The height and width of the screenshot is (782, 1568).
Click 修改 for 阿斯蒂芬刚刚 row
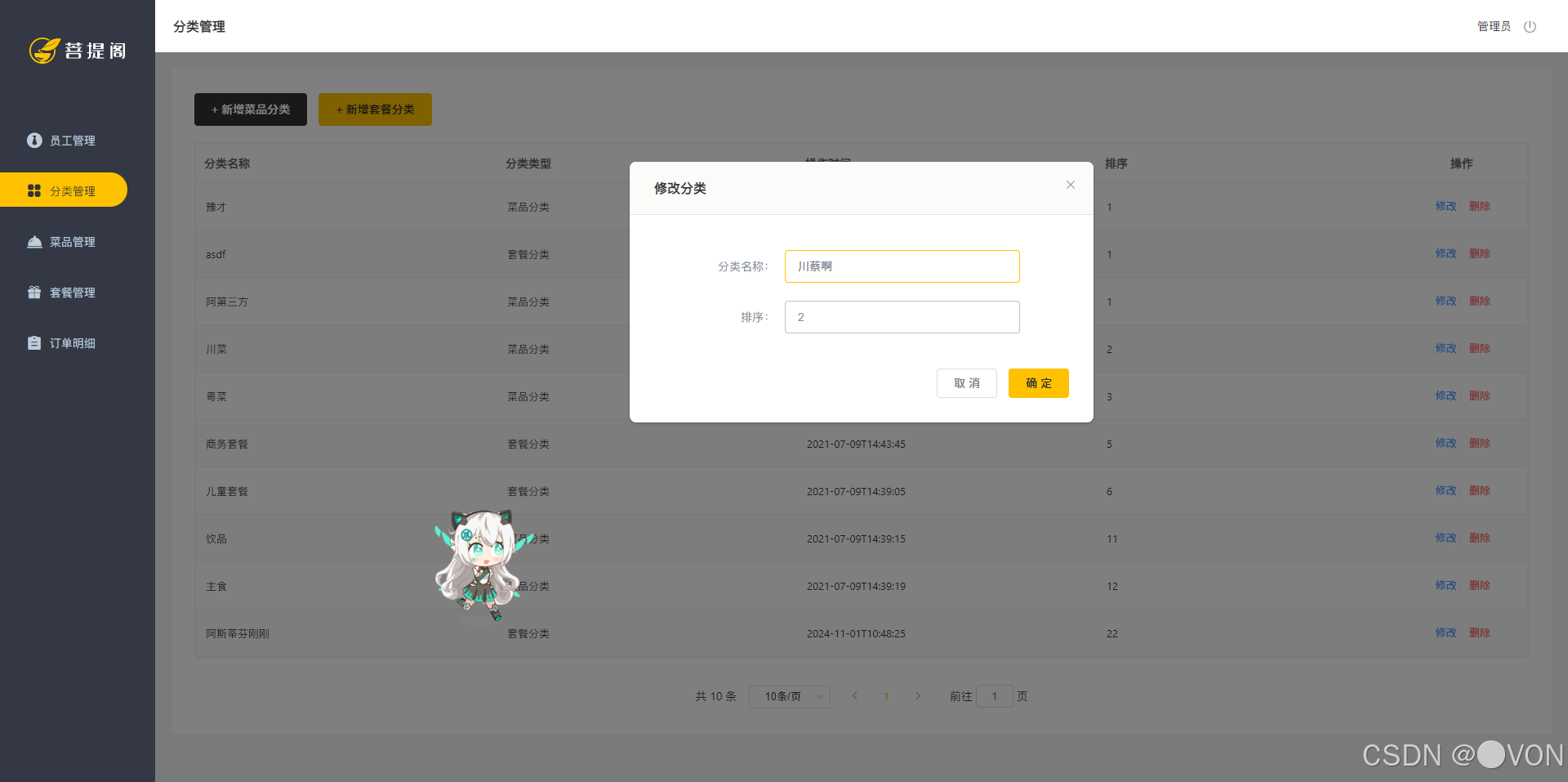coord(1445,632)
